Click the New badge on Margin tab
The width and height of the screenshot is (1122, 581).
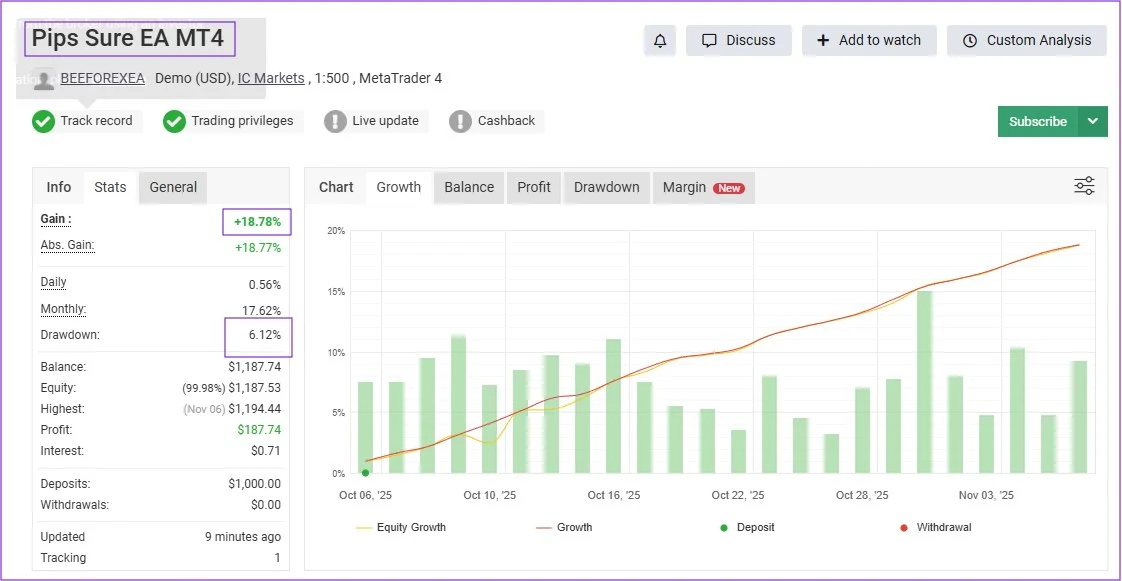click(x=731, y=187)
